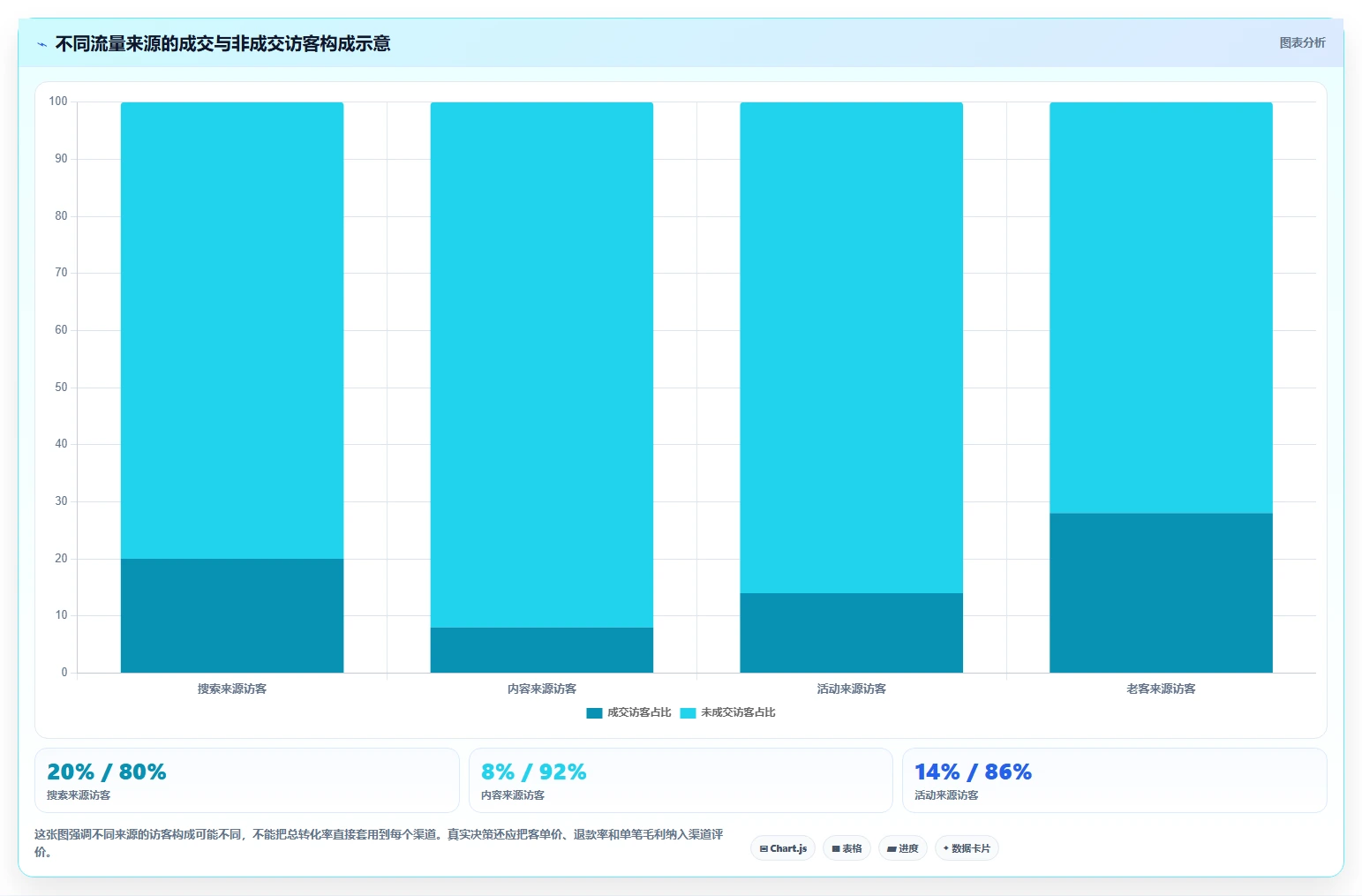This screenshot has width=1362, height=896.
Task: Click the dark 成交 bar for 活动来源访客
Action: coord(852,633)
